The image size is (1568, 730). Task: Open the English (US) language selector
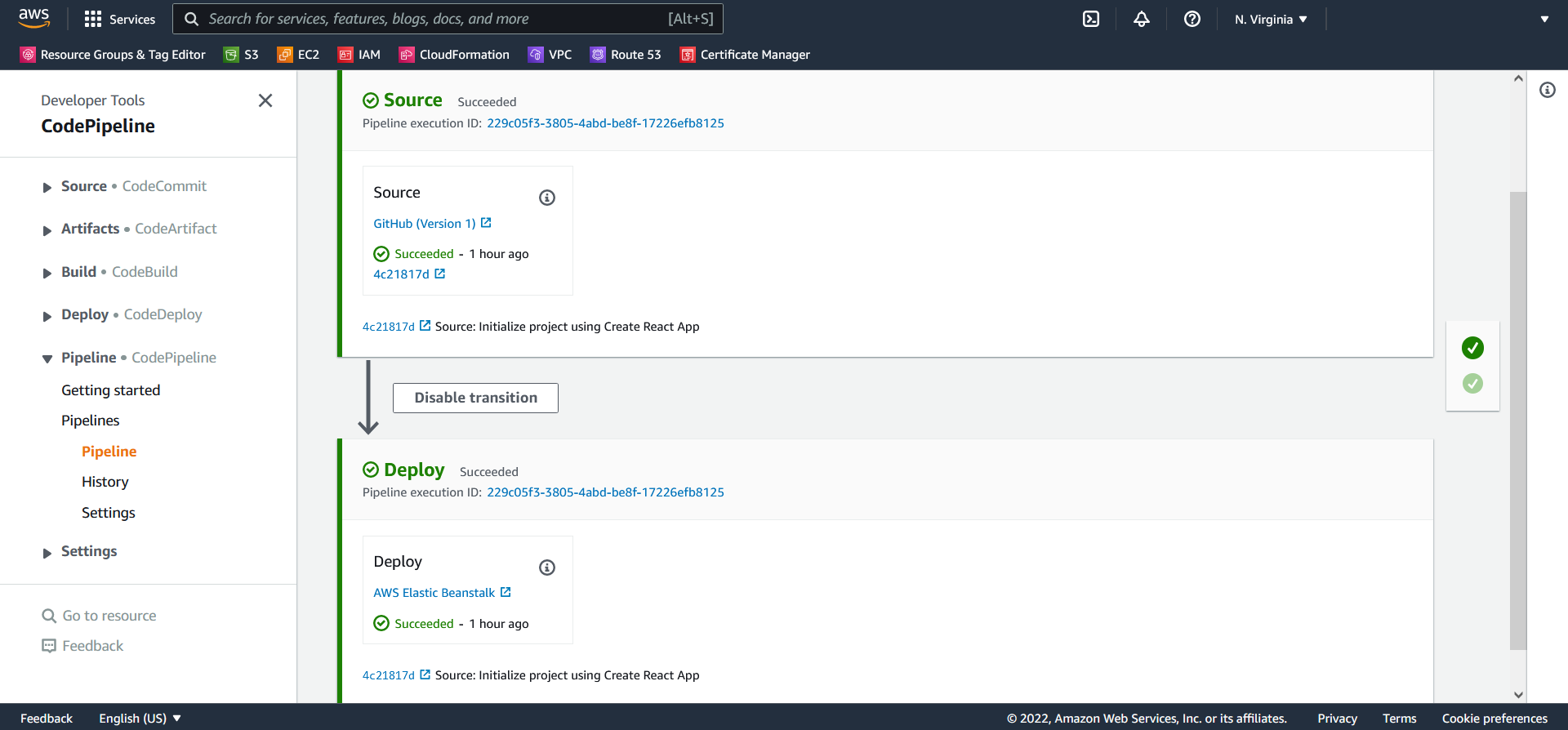[x=140, y=719]
